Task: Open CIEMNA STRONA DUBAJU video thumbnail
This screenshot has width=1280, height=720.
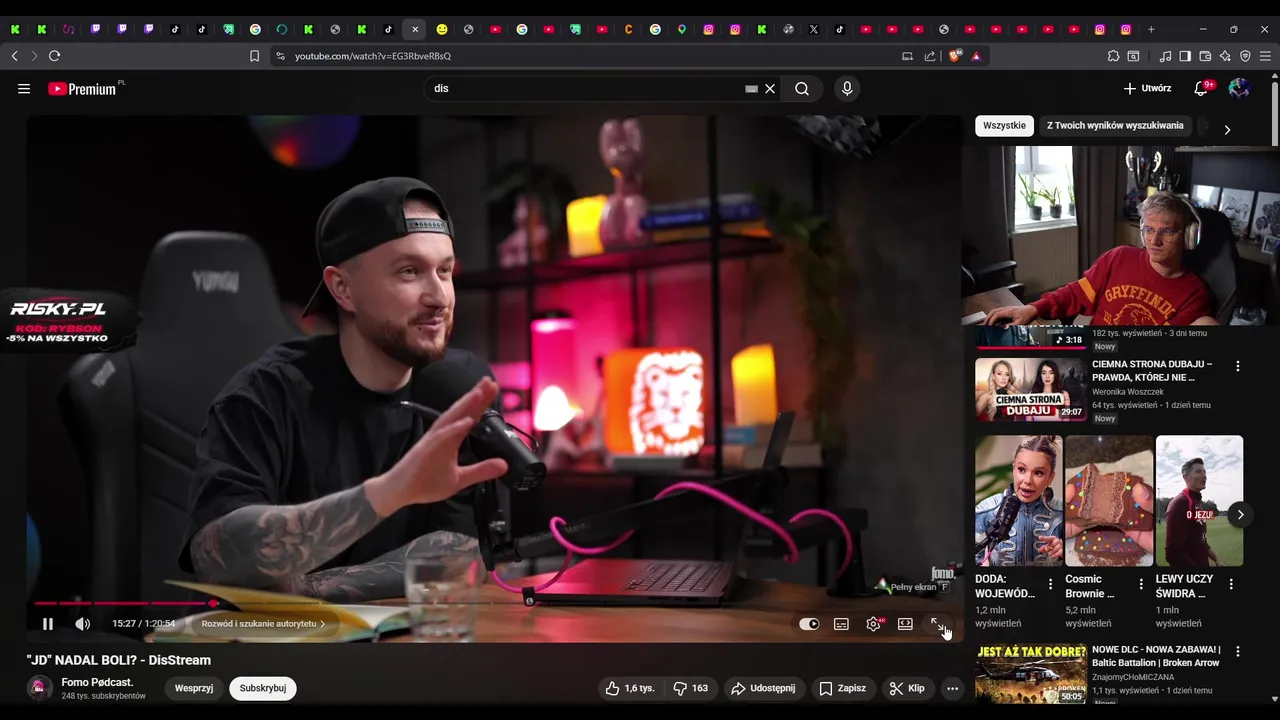Action: pos(1030,389)
